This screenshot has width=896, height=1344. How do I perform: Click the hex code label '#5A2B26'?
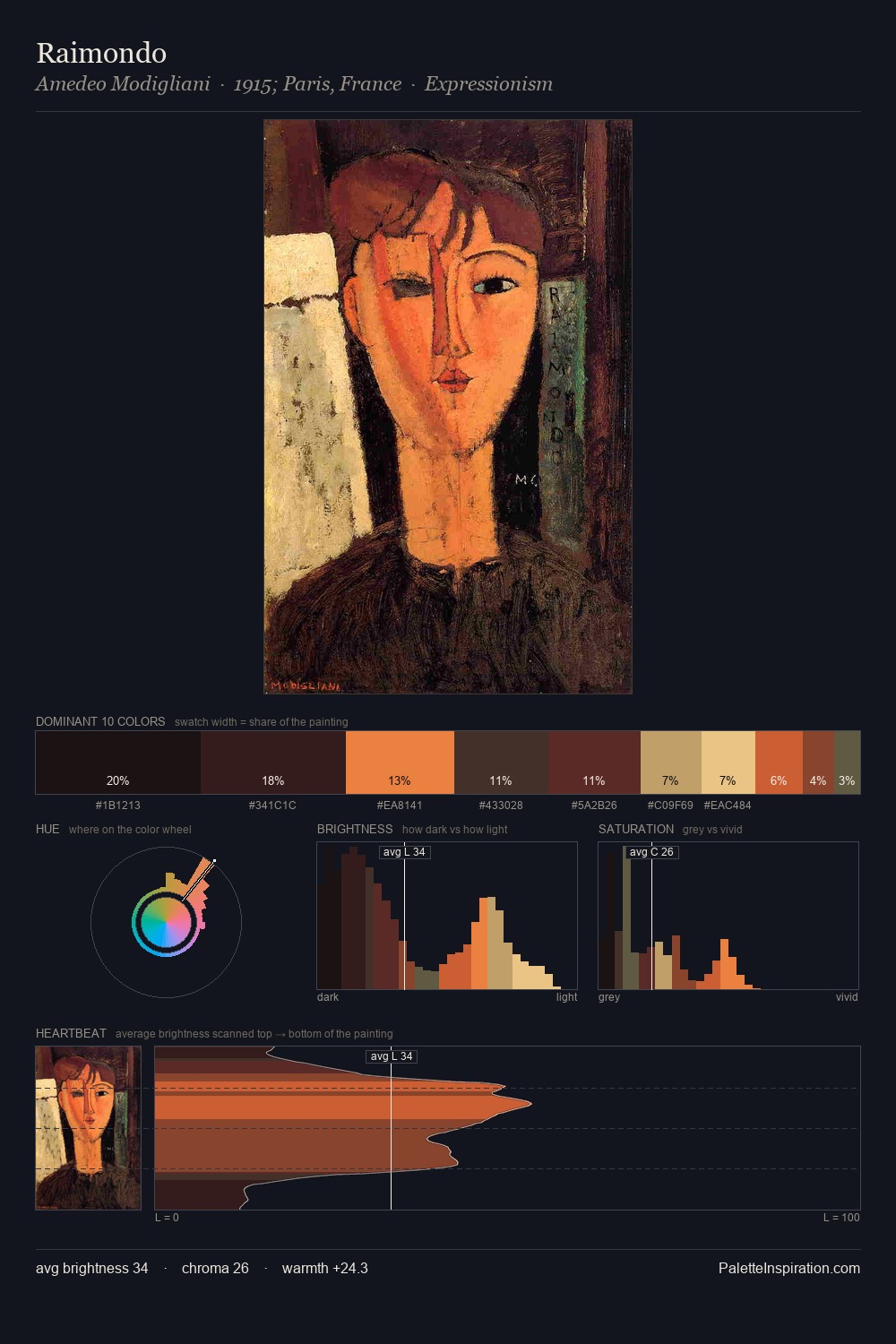tap(594, 805)
